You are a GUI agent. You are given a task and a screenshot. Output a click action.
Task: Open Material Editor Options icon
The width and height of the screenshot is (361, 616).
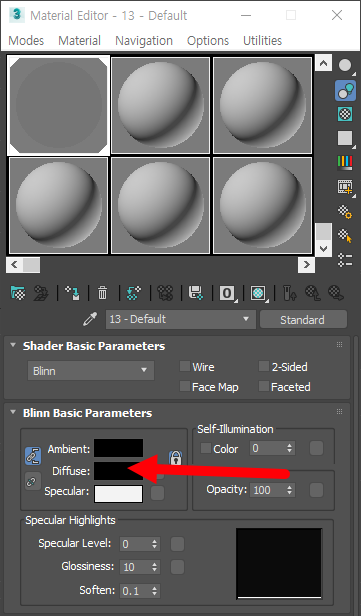click(x=345, y=211)
